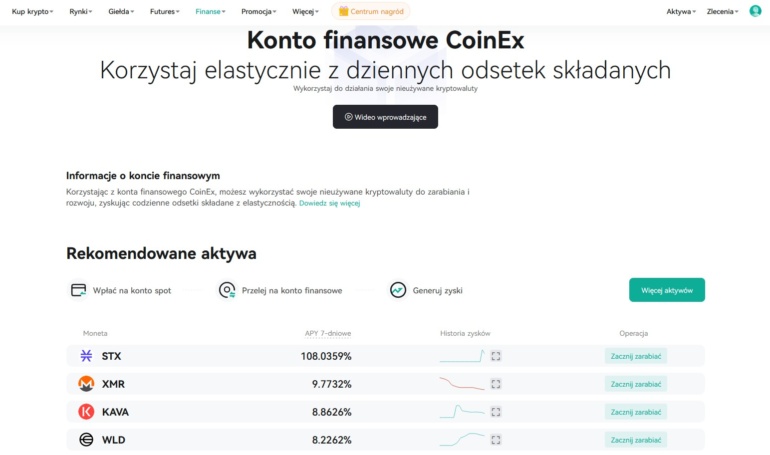
Task: Click the APY 7-dniowe column header
Action: pos(328,333)
